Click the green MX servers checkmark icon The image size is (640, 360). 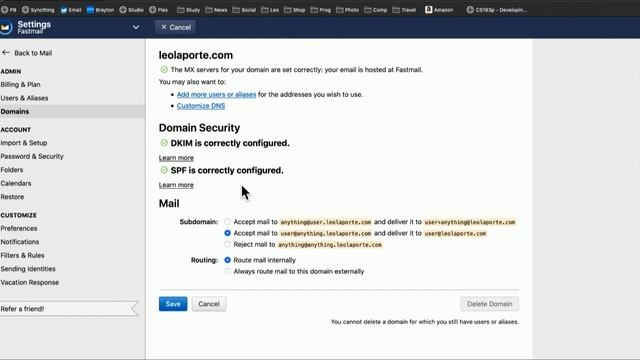[164, 69]
